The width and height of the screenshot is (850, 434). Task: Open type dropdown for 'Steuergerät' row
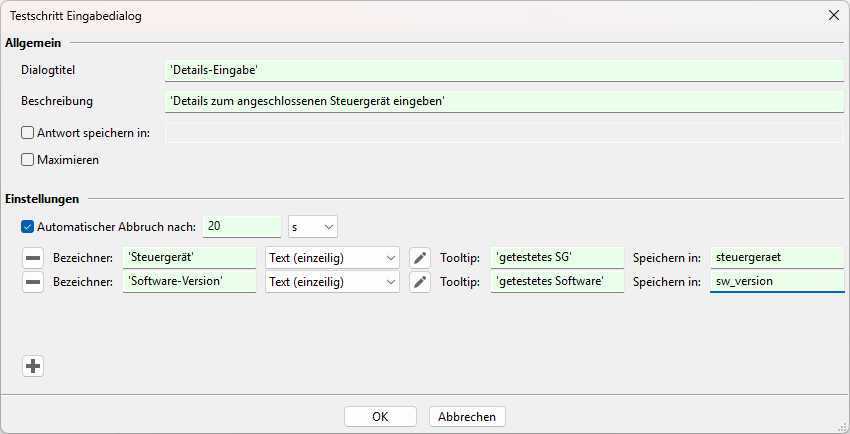pyautogui.click(x=332, y=258)
